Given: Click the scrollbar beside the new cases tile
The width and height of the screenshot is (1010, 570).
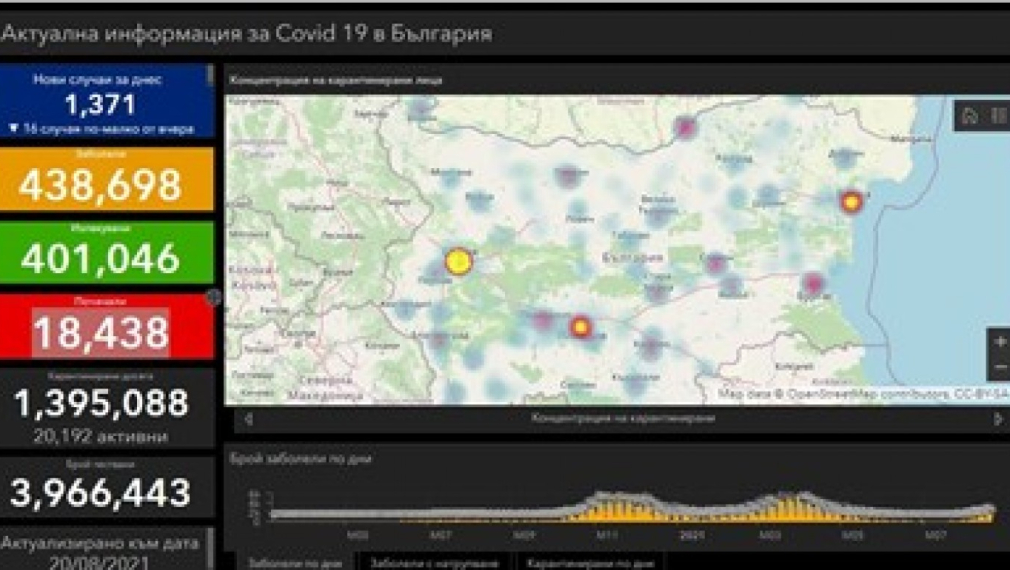Looking at the screenshot, I should point(210,75).
